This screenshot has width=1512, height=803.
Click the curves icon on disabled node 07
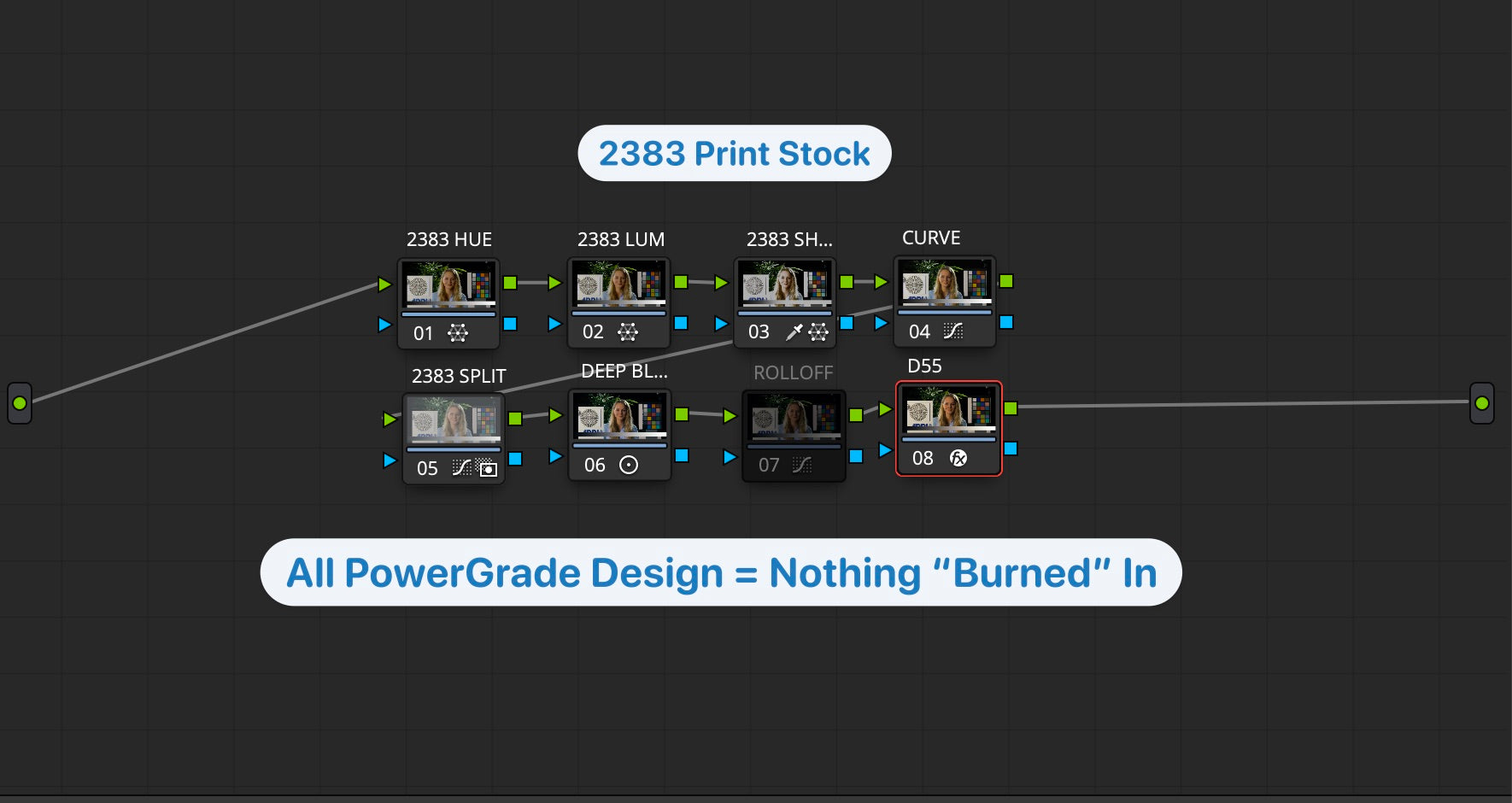801,465
